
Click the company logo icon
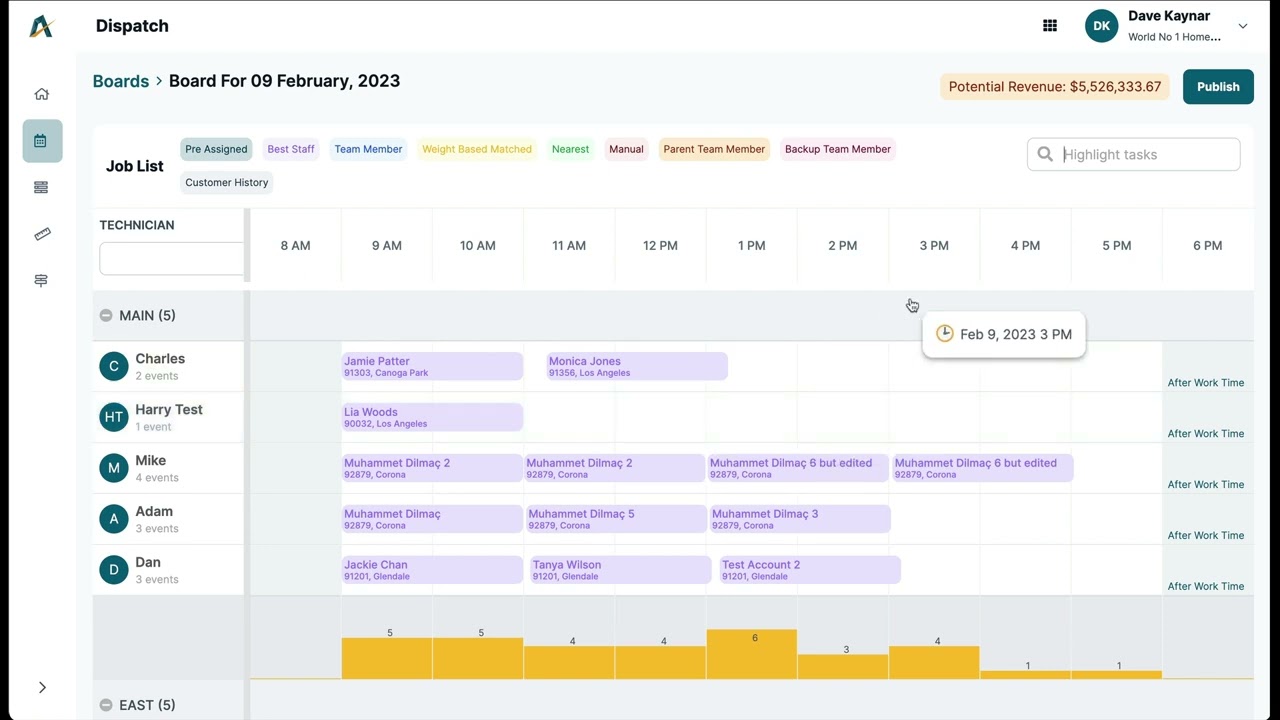coord(41,26)
